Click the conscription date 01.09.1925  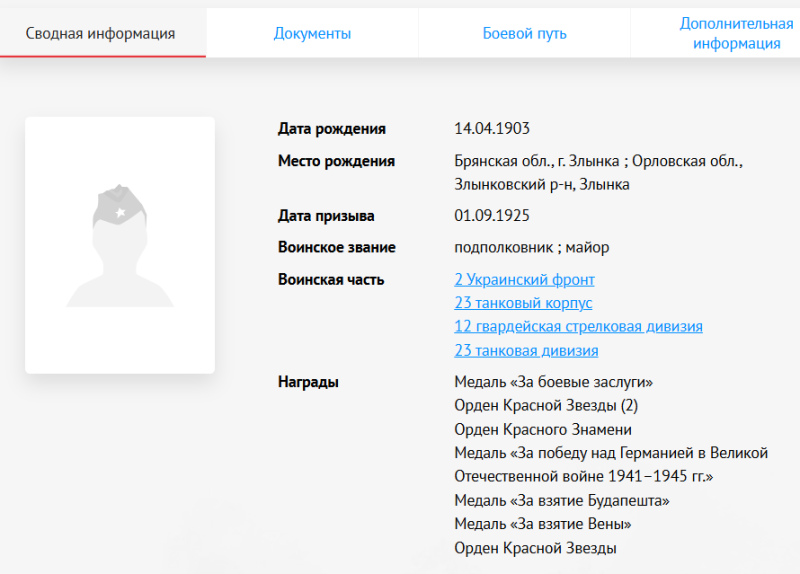coord(492,215)
